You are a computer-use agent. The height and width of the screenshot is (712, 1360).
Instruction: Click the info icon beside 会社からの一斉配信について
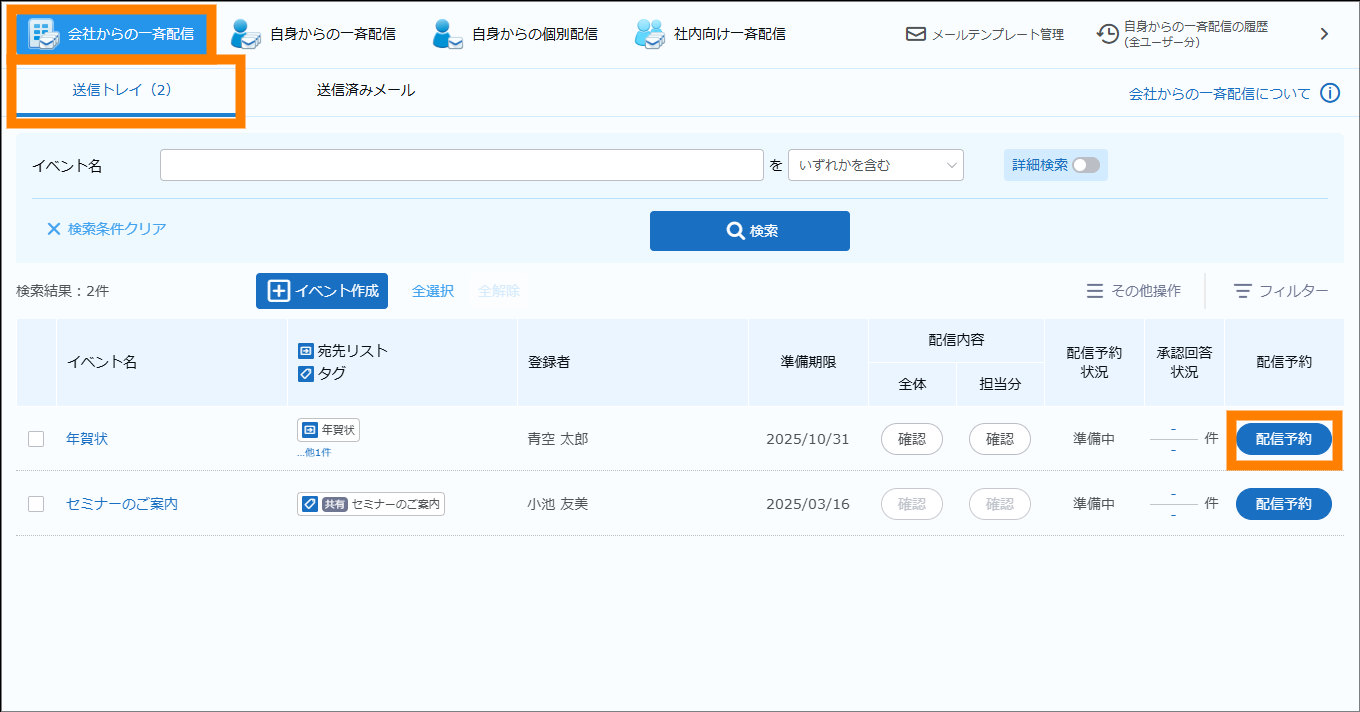(x=1330, y=93)
